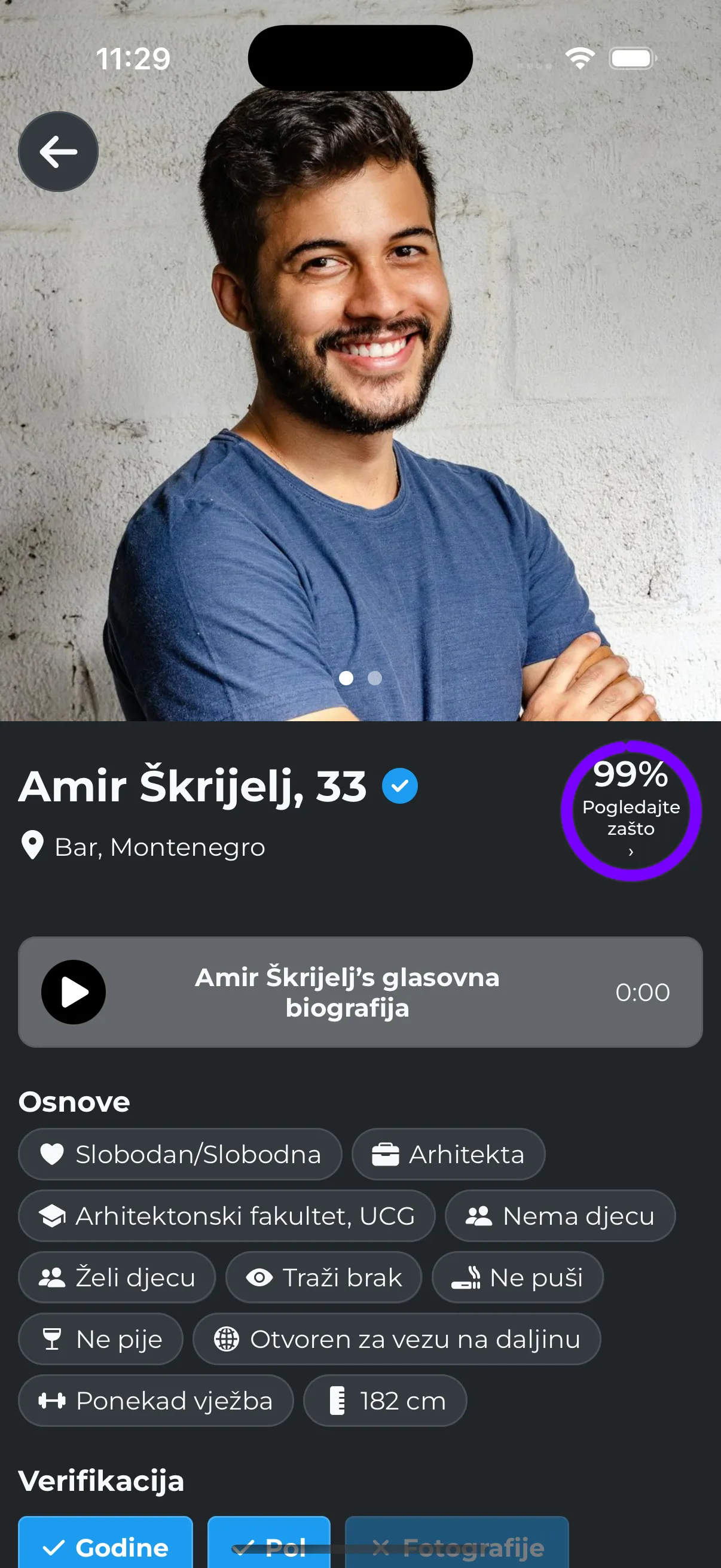Tap the Traži brak eye icon
721x1568 pixels.
pos(259,1277)
